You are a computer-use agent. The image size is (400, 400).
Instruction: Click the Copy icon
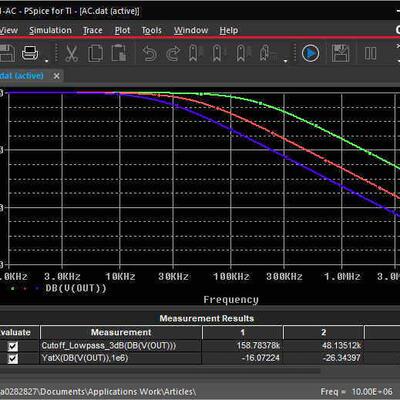(x=95, y=54)
